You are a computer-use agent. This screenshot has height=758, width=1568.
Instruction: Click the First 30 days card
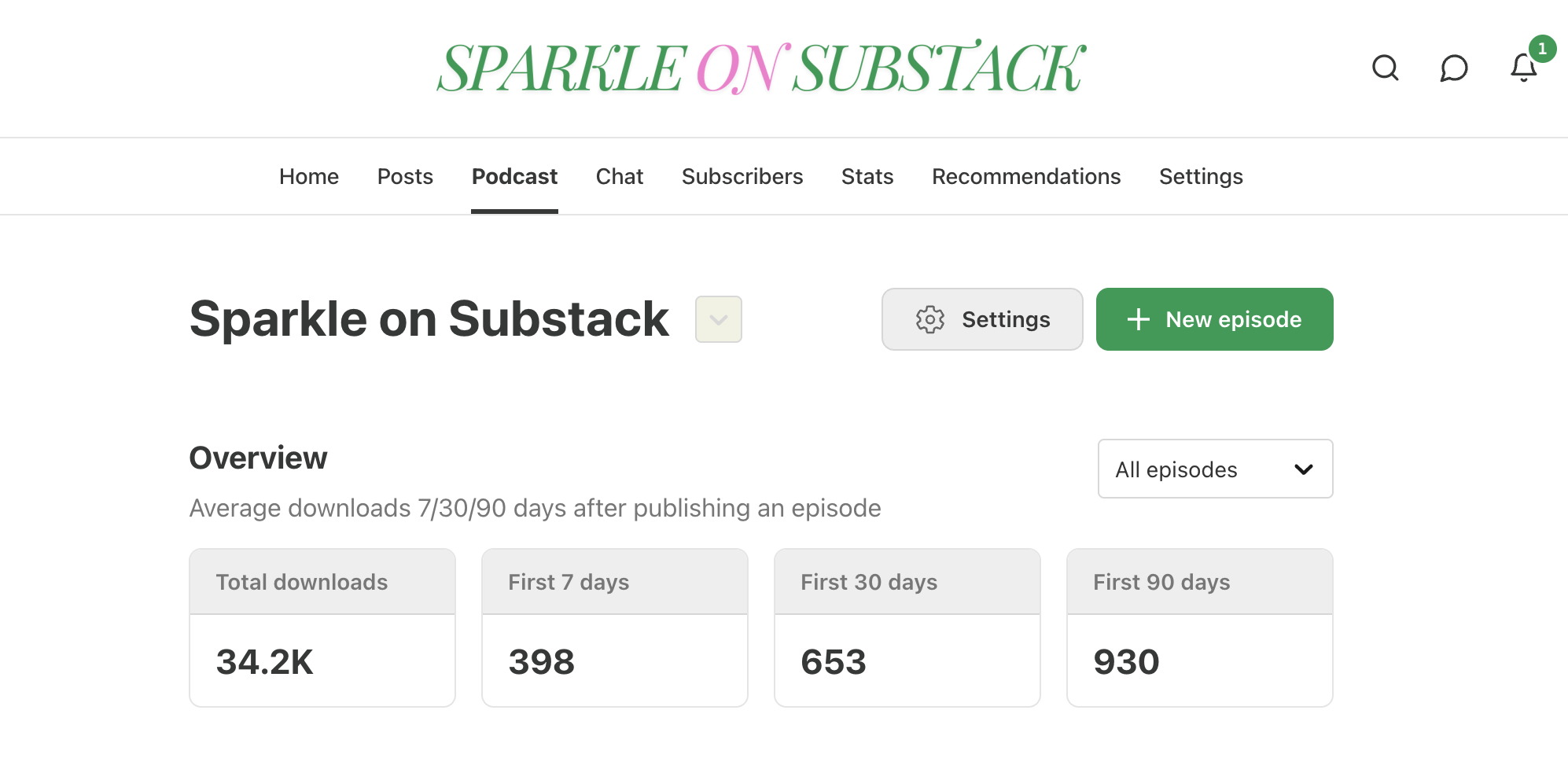point(907,627)
